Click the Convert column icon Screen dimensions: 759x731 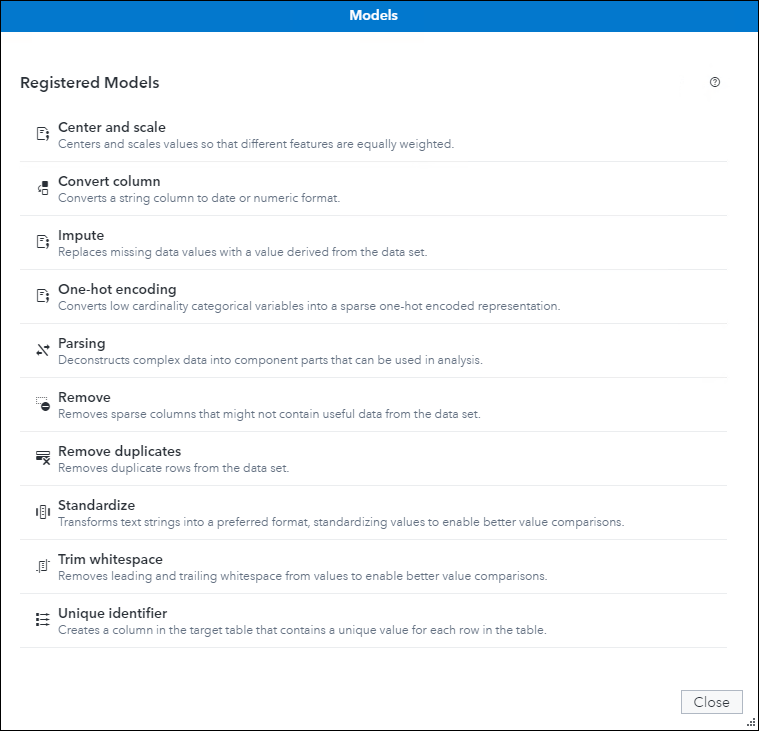click(43, 188)
